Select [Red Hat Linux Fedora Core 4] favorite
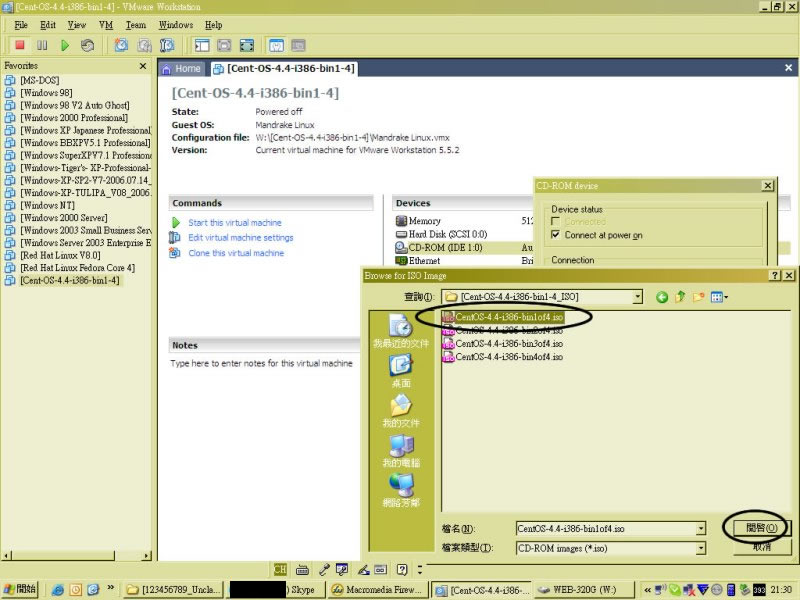800x600 pixels. coord(78,268)
